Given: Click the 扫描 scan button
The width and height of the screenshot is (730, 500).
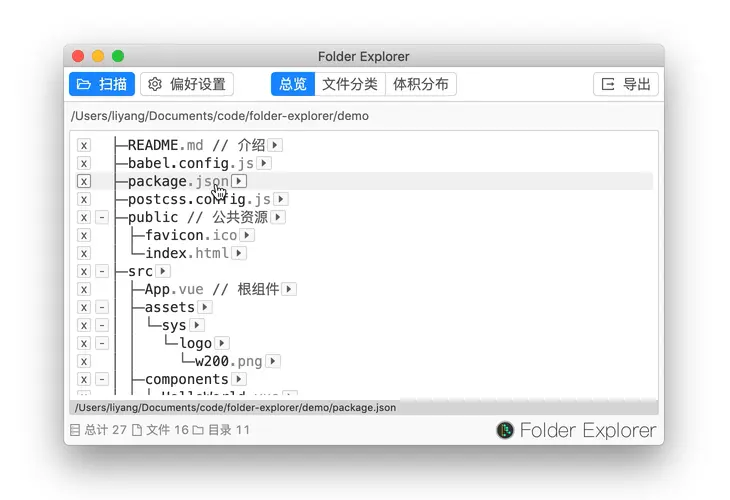Looking at the screenshot, I should tap(102, 84).
